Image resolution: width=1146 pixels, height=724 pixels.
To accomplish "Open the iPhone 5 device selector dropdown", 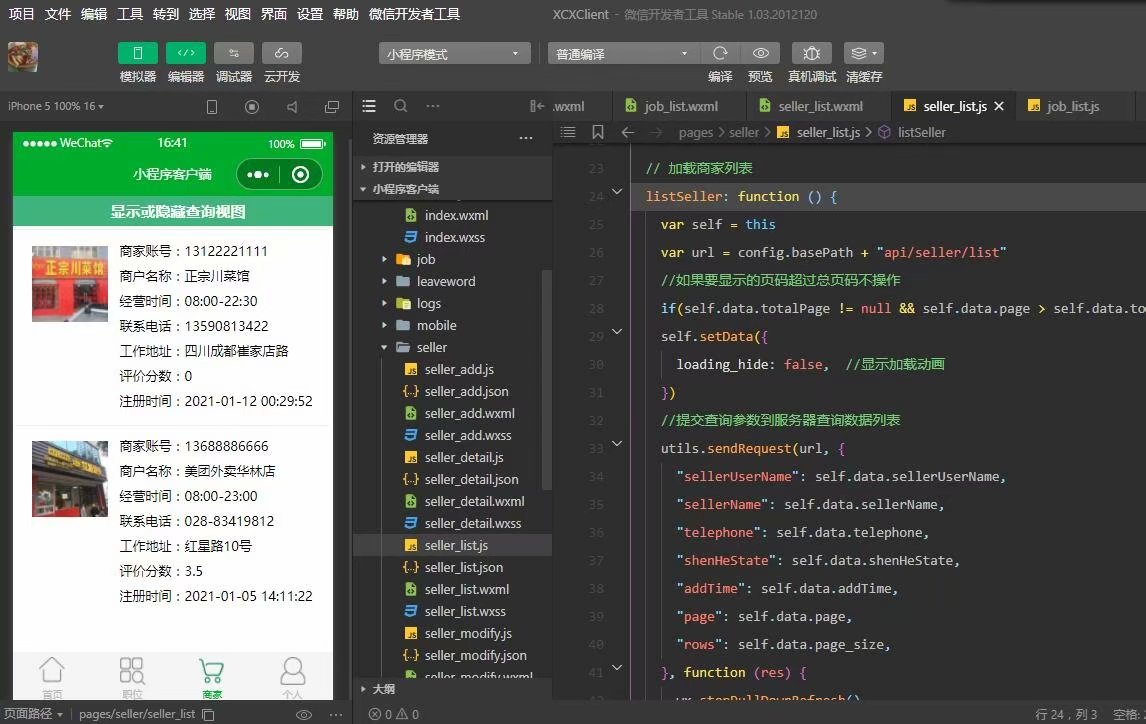I will coord(56,106).
